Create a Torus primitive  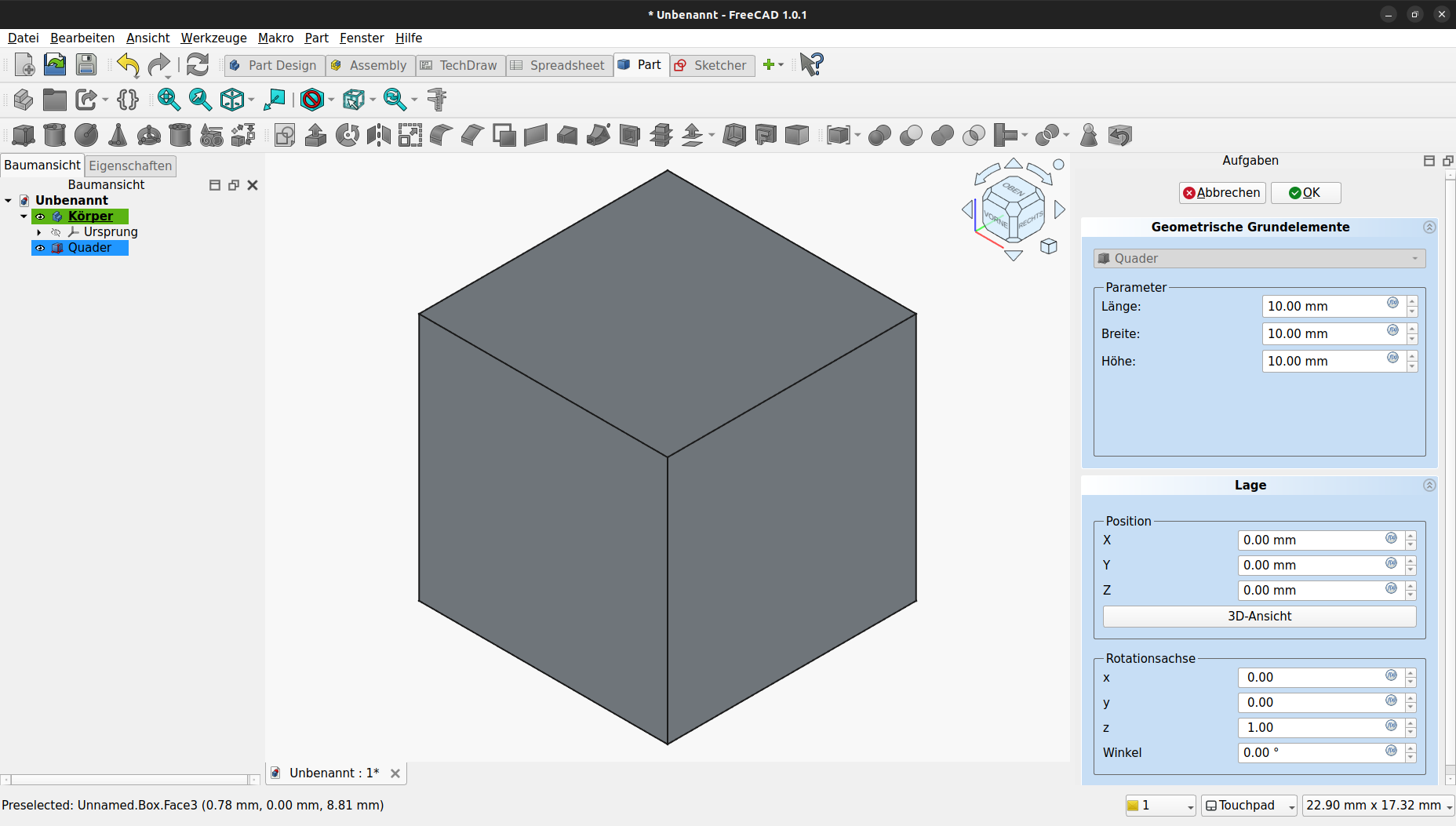[149, 135]
